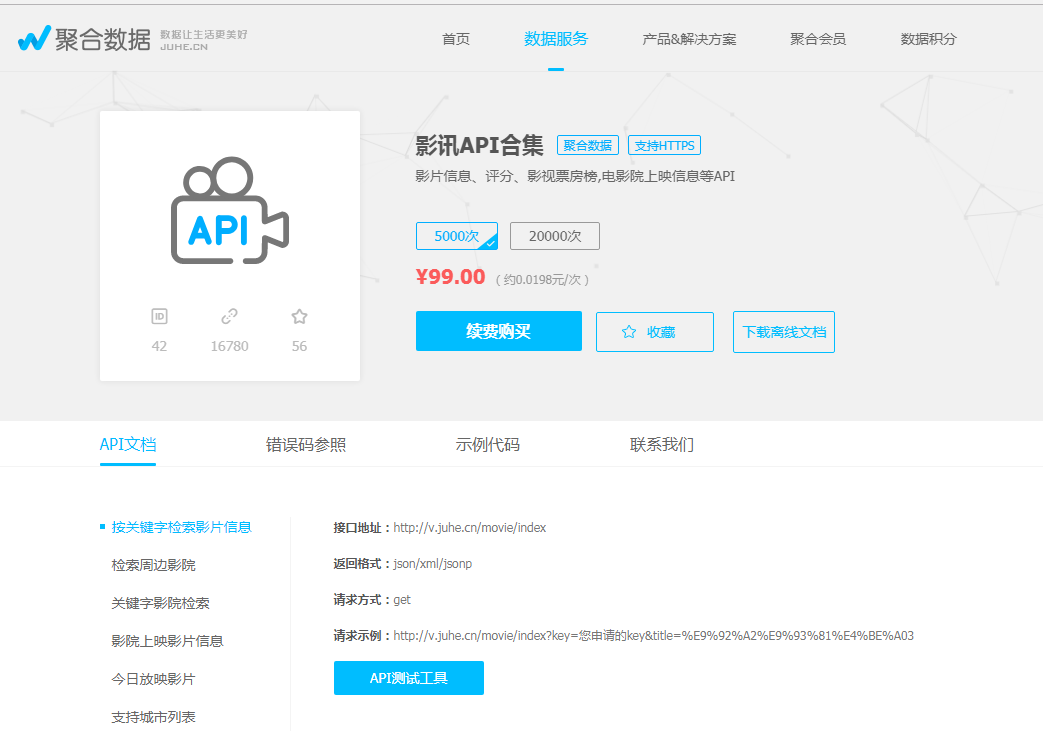Viewport: 1043px width, 731px height.
Task: Click the star icon above 56
Action: [299, 317]
